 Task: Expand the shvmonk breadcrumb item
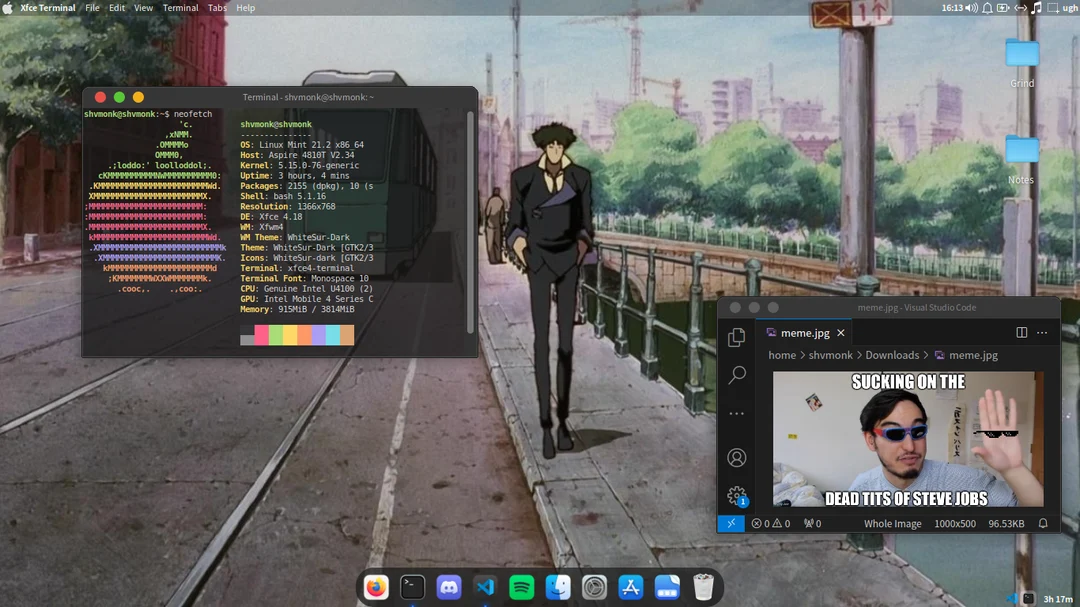click(x=830, y=355)
